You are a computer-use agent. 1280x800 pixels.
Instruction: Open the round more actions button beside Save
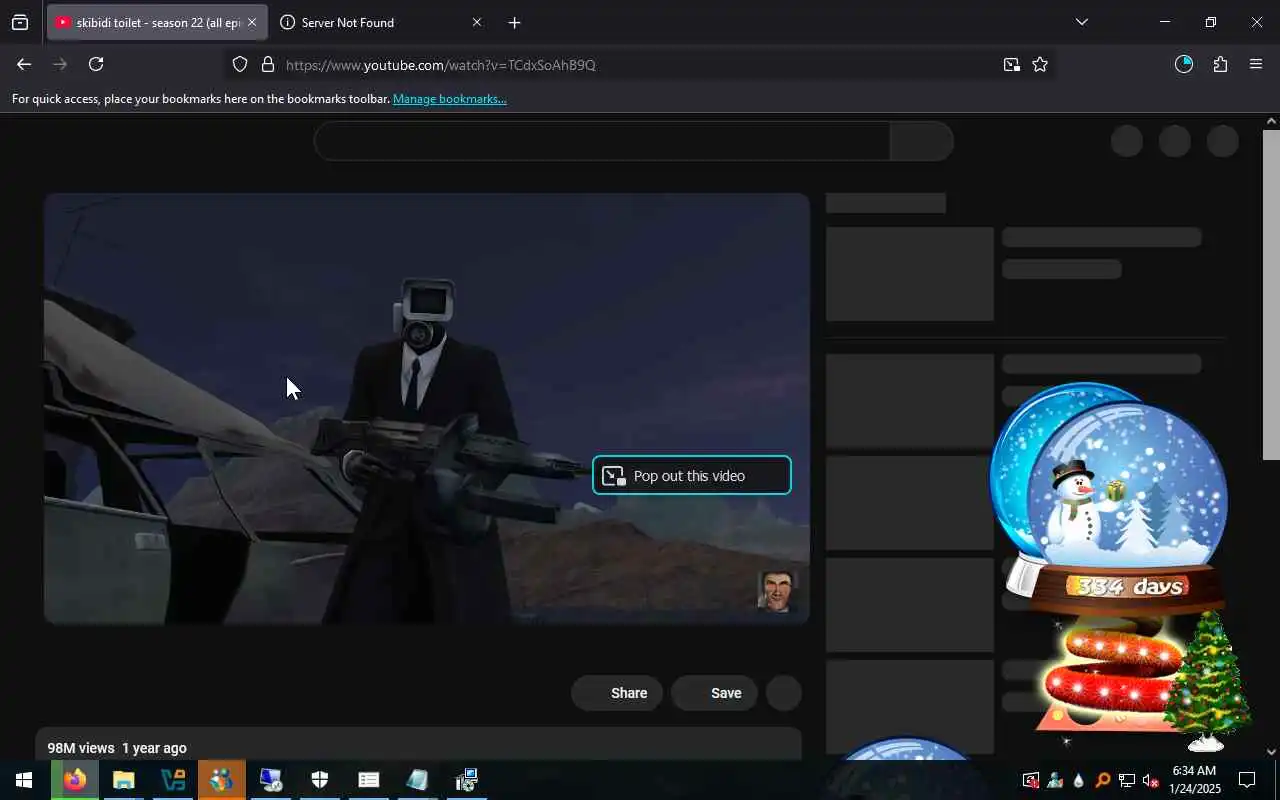pos(784,693)
